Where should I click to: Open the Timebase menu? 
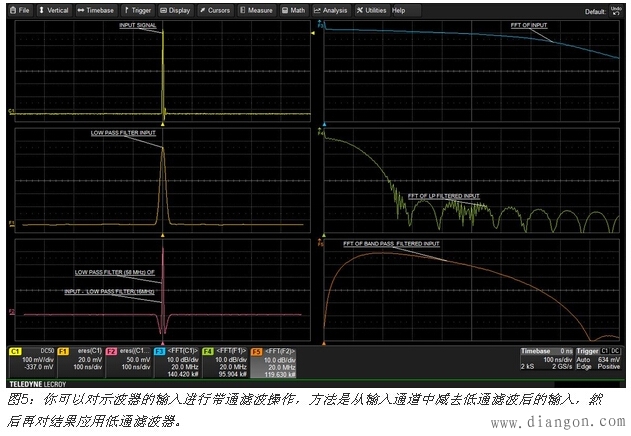coord(96,10)
